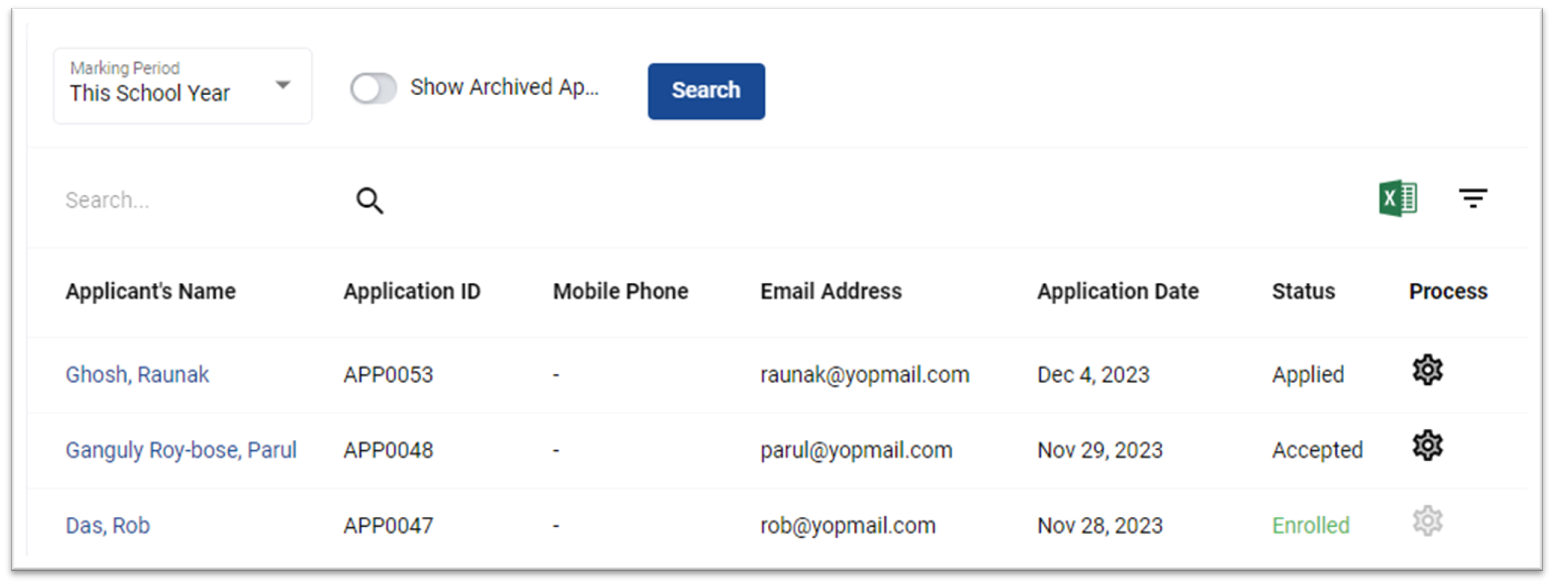Export applicants list to Excel
1554x585 pixels.
tap(1398, 198)
